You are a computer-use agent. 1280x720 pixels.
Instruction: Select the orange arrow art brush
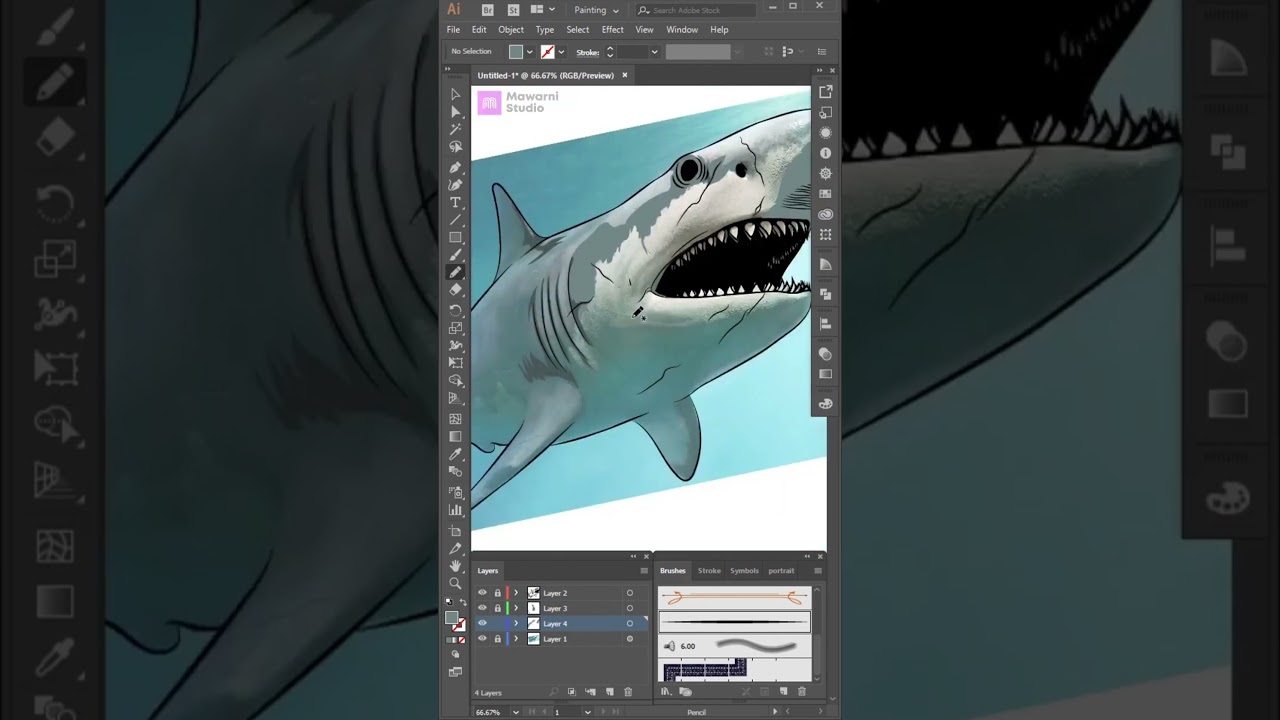734,598
